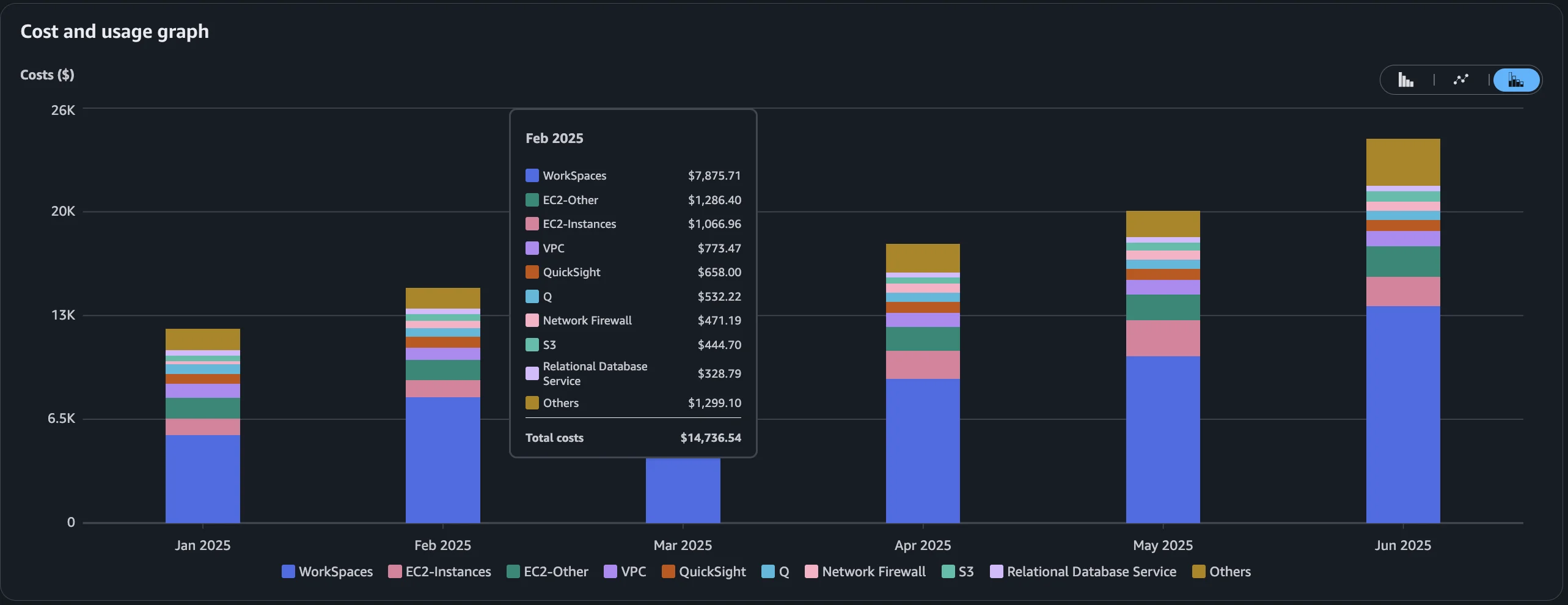This screenshot has height=605, width=1568.
Task: Toggle EC2-Instances series in the bottom legend
Action: coord(439,571)
